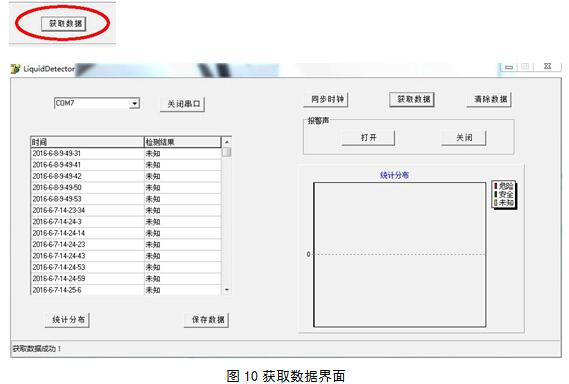Screen dimensions: 569x384
Task: Click inside the COM7 combo box field
Action: tap(92, 103)
